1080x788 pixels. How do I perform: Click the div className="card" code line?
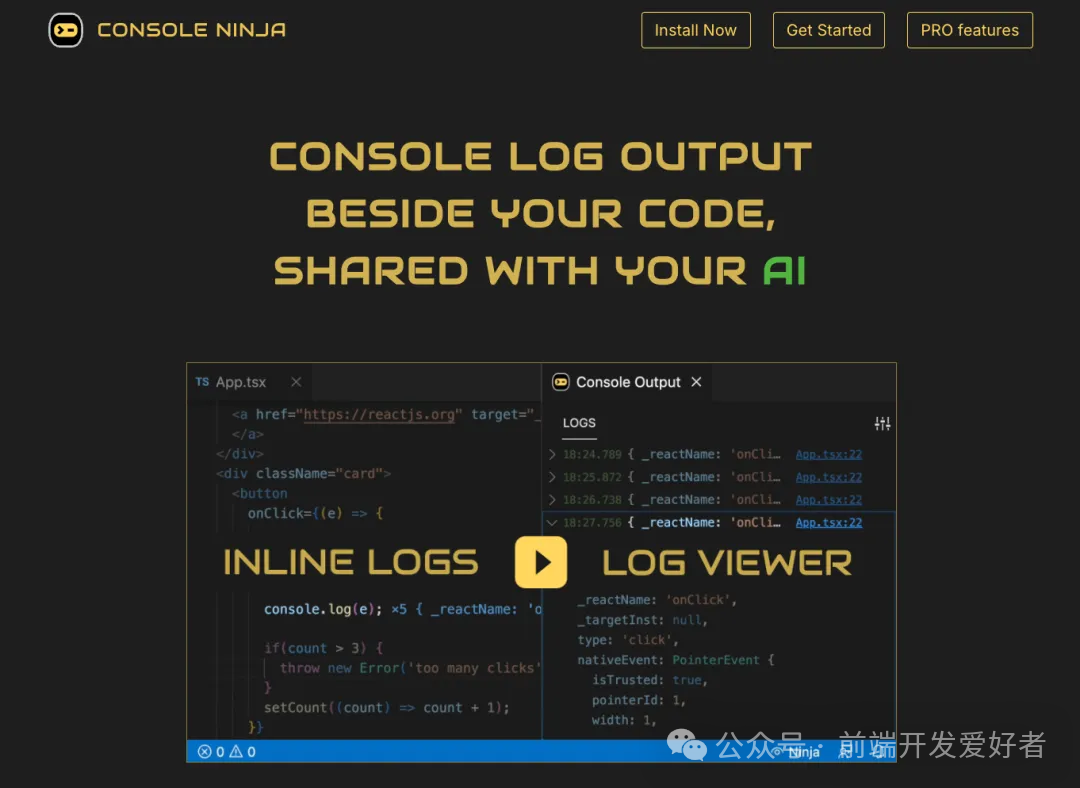(x=303, y=474)
